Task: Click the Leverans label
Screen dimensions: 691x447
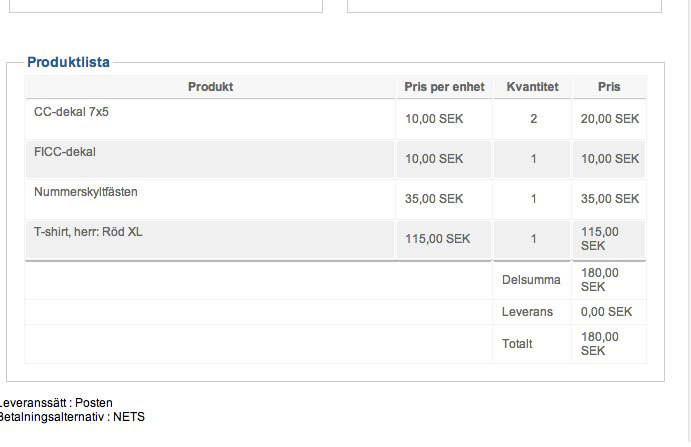Action: pos(527,312)
